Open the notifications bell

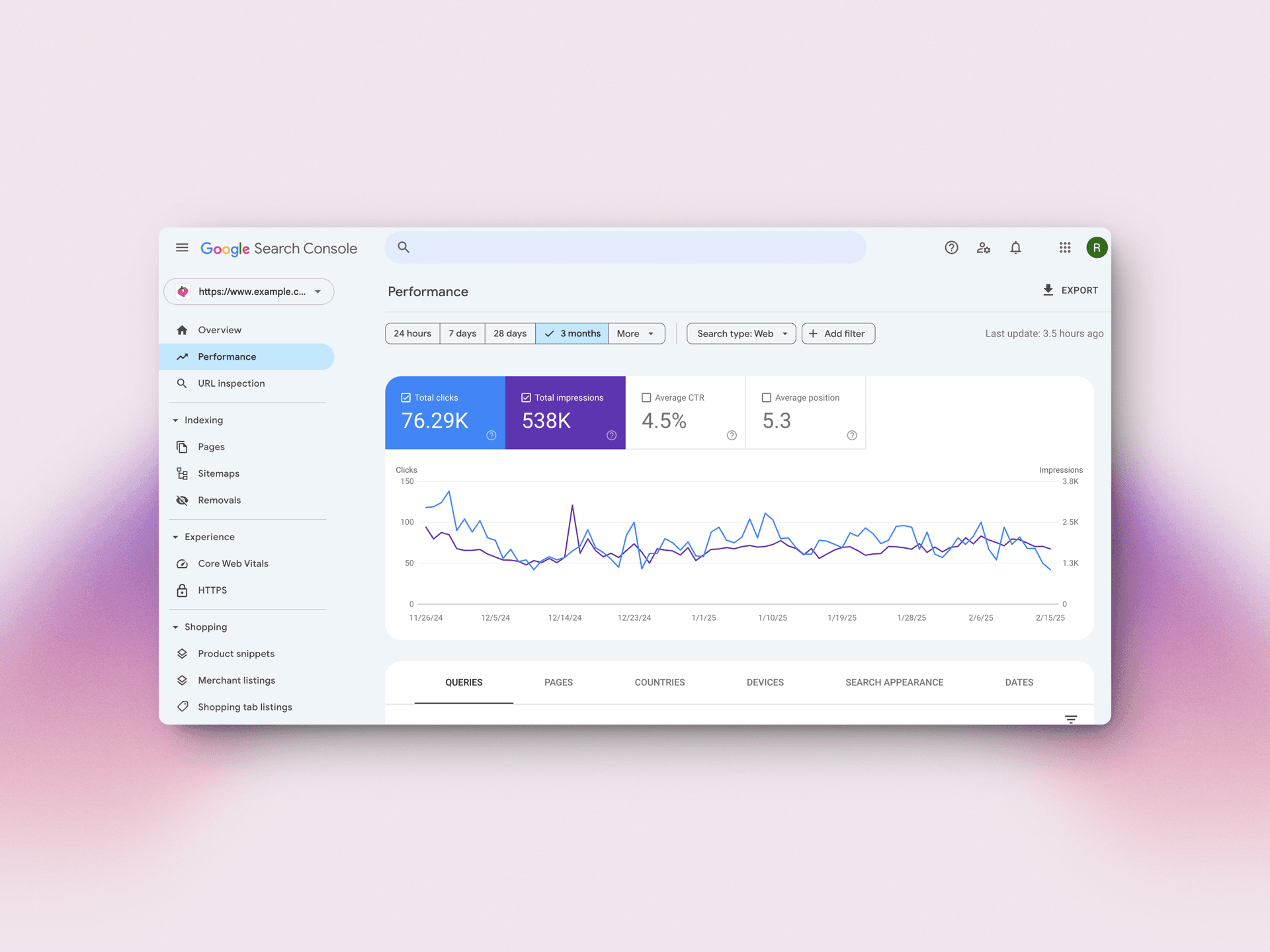point(1015,248)
